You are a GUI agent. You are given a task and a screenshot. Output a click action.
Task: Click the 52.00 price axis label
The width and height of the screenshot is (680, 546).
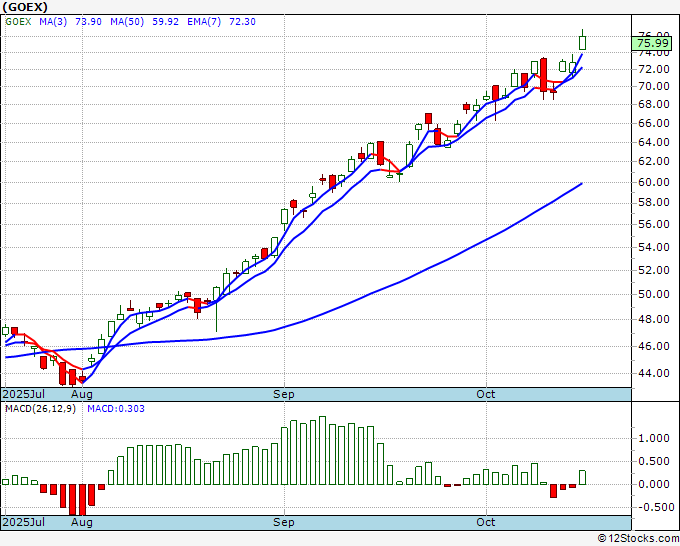tap(654, 270)
